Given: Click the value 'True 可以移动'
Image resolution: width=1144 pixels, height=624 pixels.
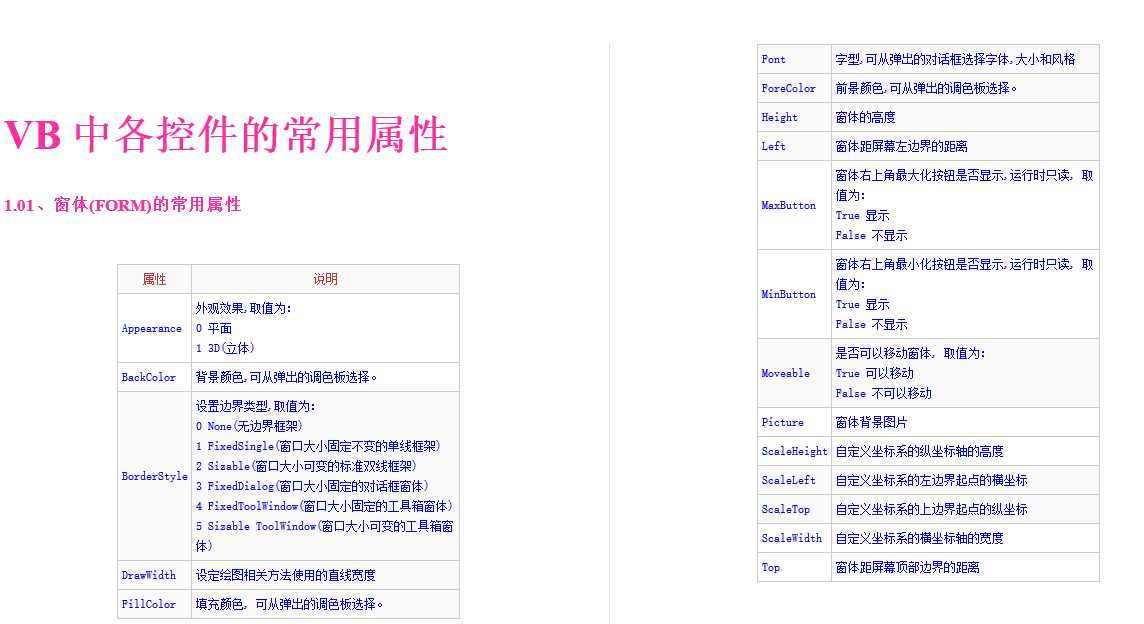Looking at the screenshot, I should click(874, 373).
